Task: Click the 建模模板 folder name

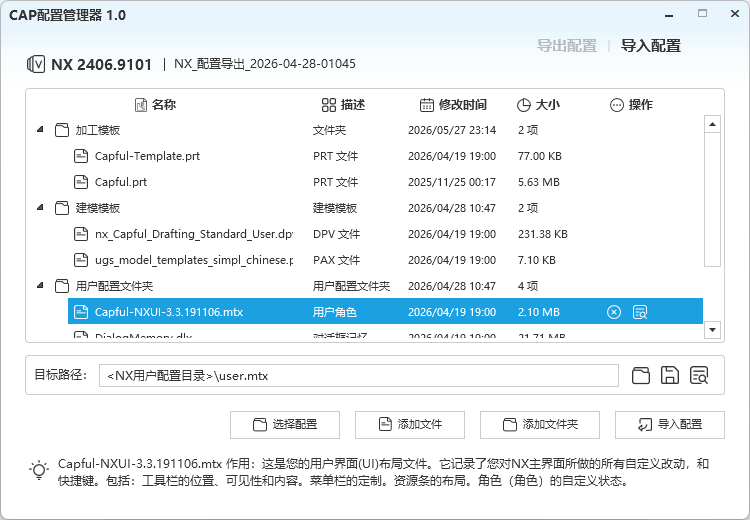Action: [98, 208]
